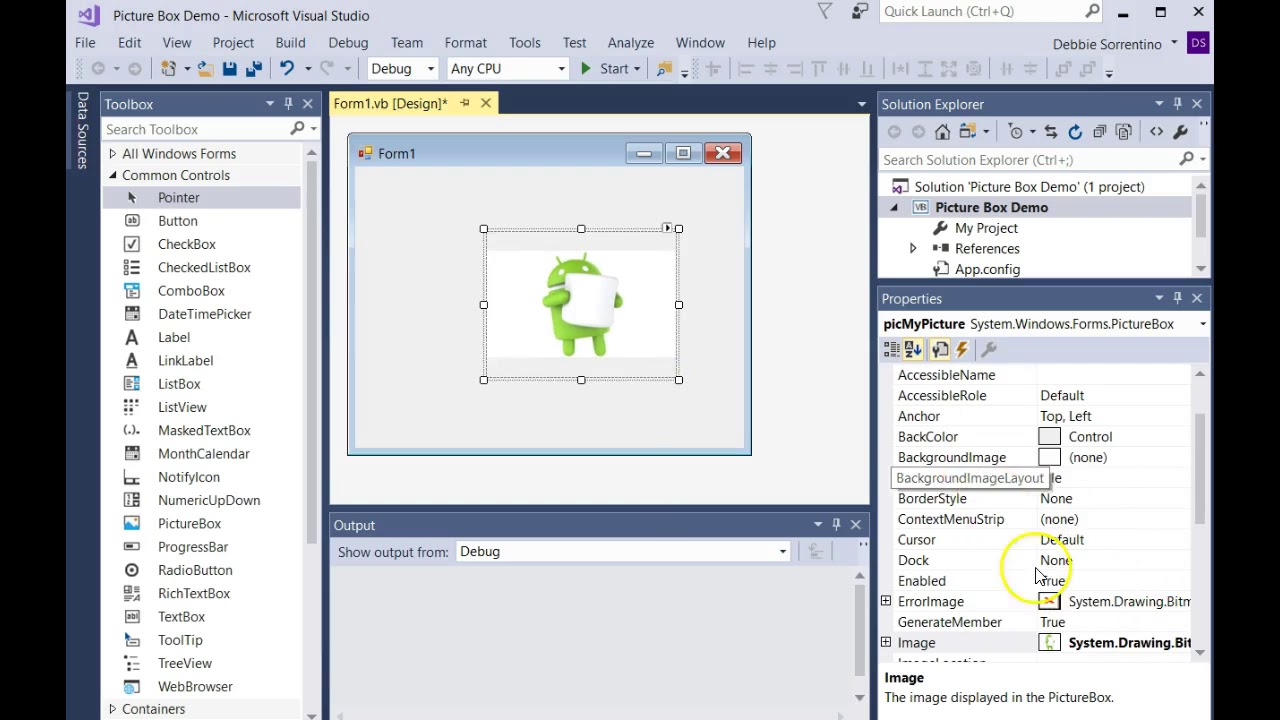1280x720 pixels.
Task: Click the Save All toolbar icon
Action: [x=253, y=69]
